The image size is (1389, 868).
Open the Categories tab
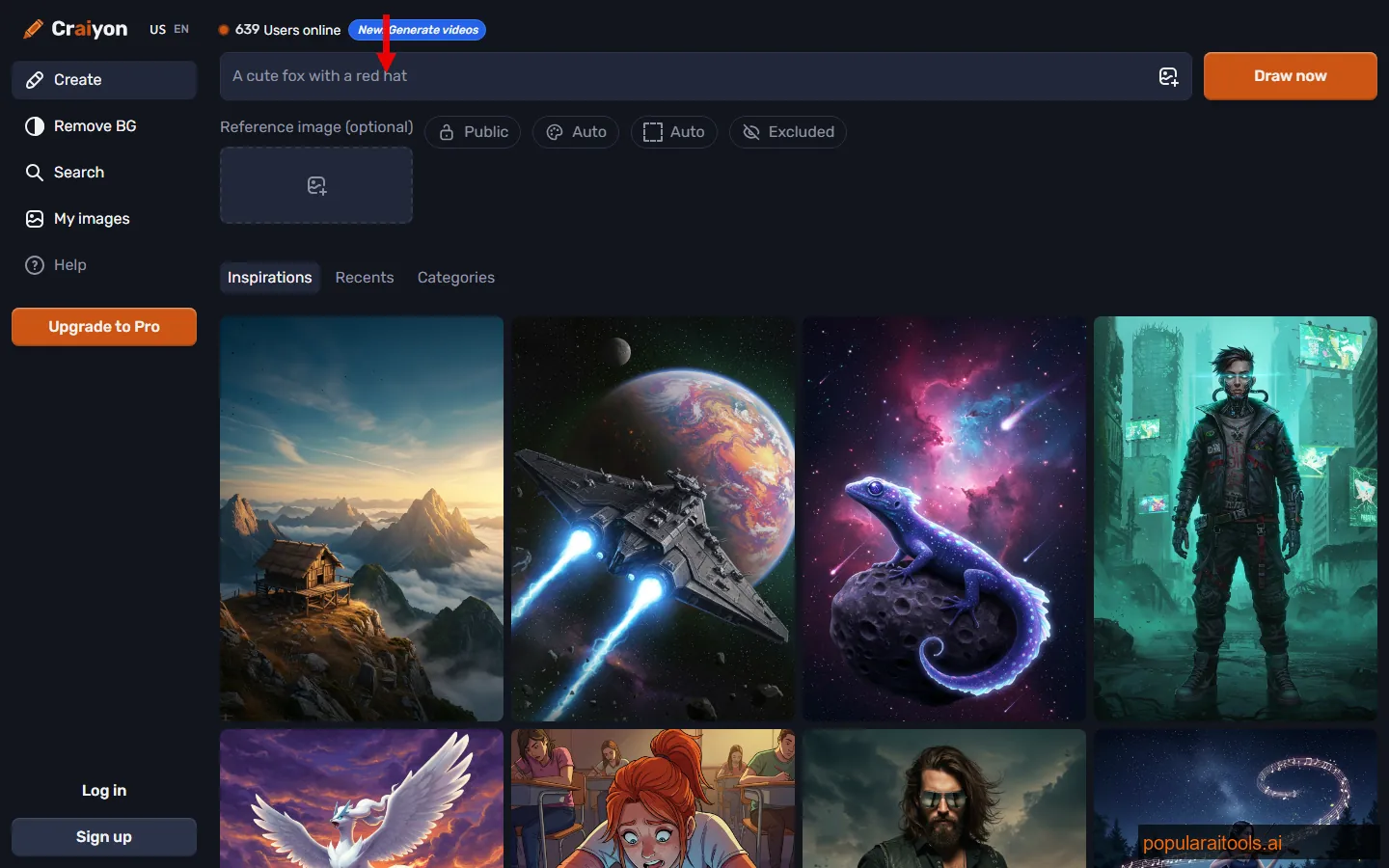[x=455, y=277]
